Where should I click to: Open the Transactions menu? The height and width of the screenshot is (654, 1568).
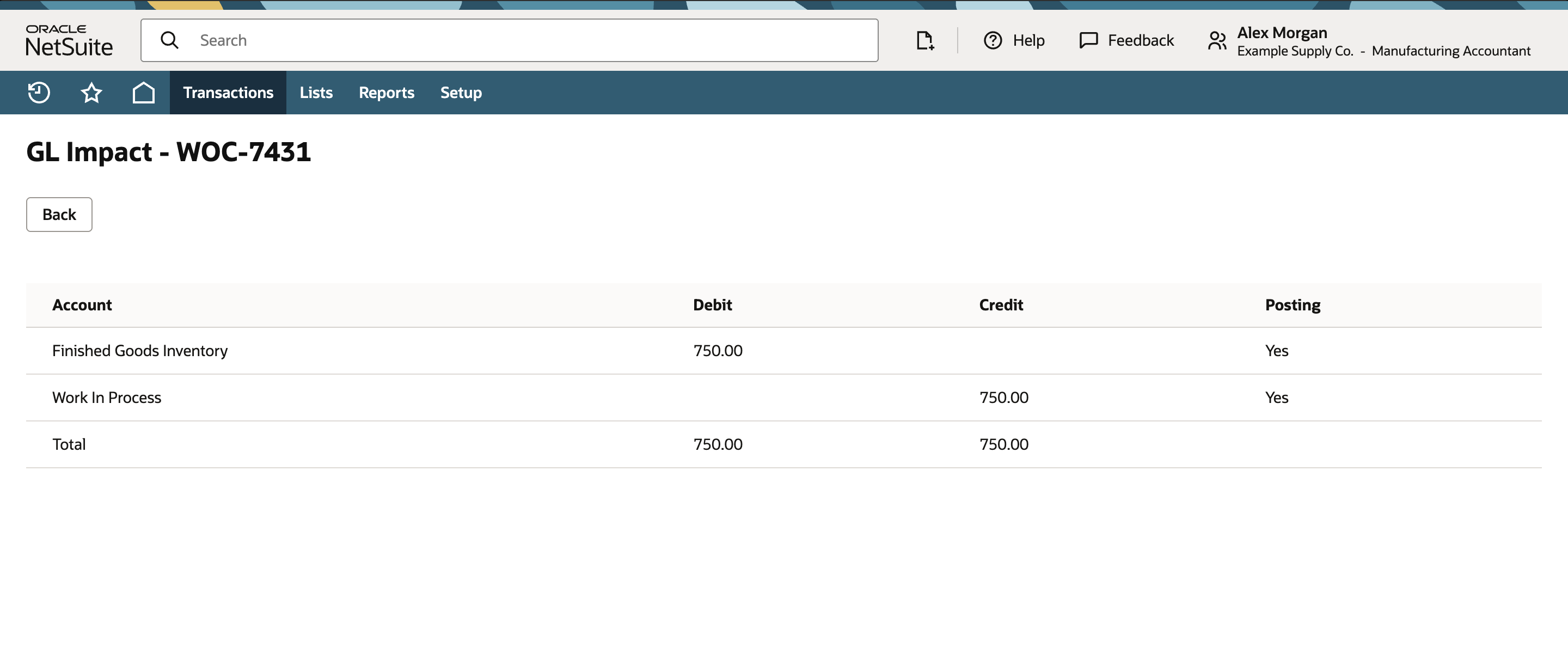coord(228,93)
